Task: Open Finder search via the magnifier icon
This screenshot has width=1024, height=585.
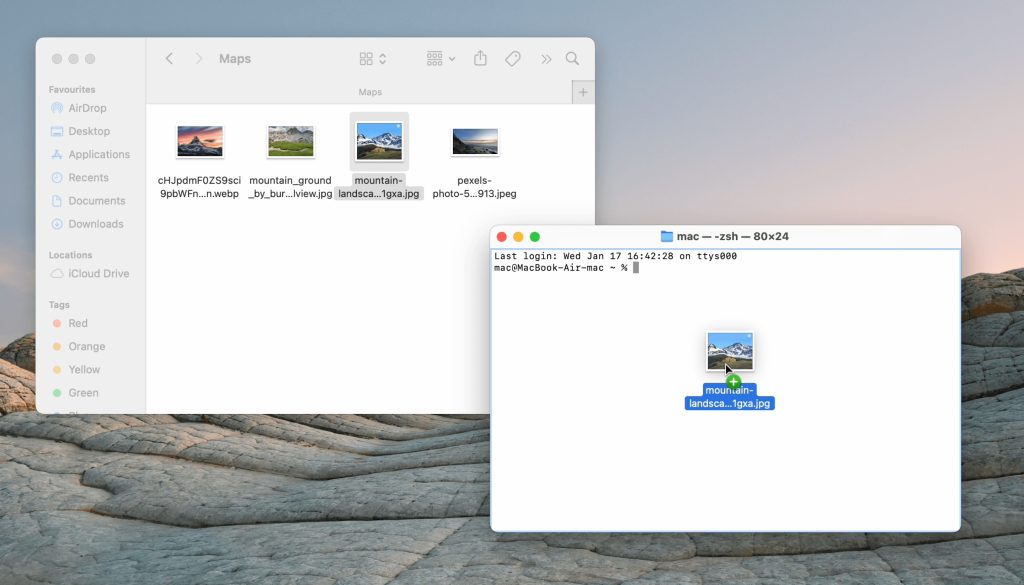Action: (572, 58)
